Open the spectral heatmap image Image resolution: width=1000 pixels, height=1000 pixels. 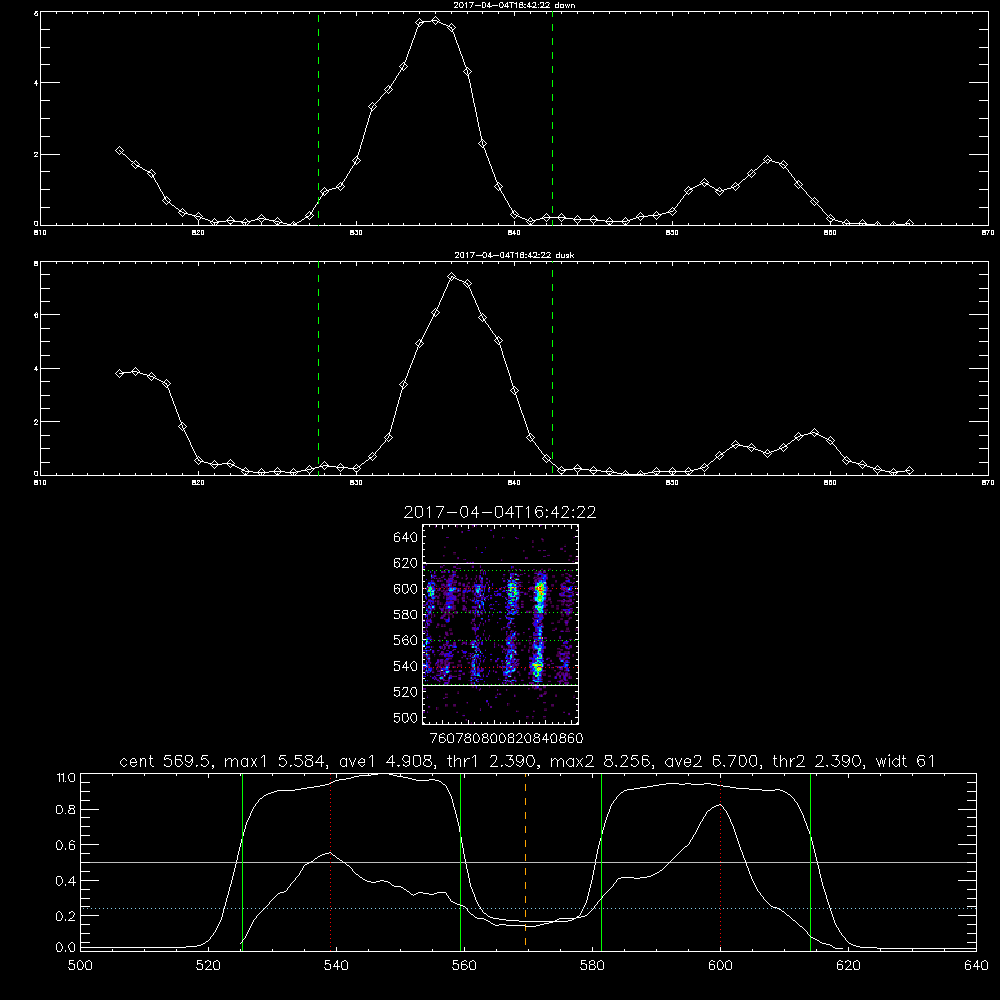[500, 624]
